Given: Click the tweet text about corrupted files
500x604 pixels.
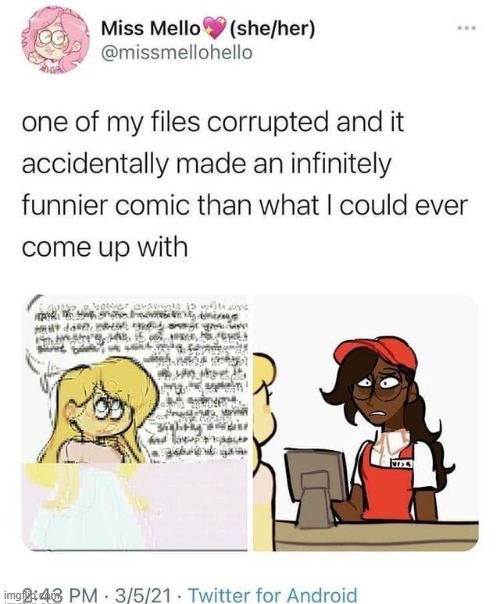Looking at the screenshot, I should [245, 184].
